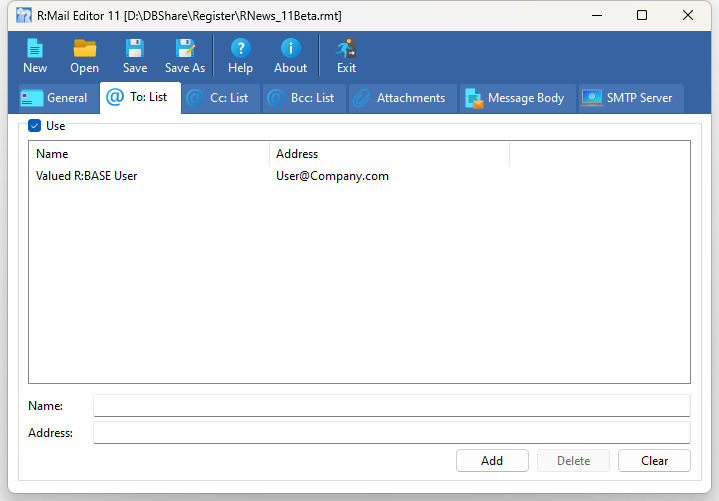719x501 pixels.
Task: Click the Clear button
Action: 654,461
